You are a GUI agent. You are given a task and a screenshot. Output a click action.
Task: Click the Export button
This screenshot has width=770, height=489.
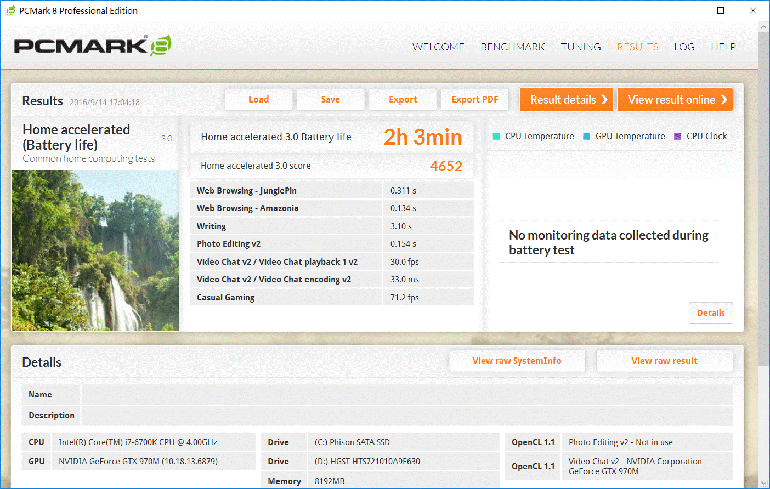point(403,100)
